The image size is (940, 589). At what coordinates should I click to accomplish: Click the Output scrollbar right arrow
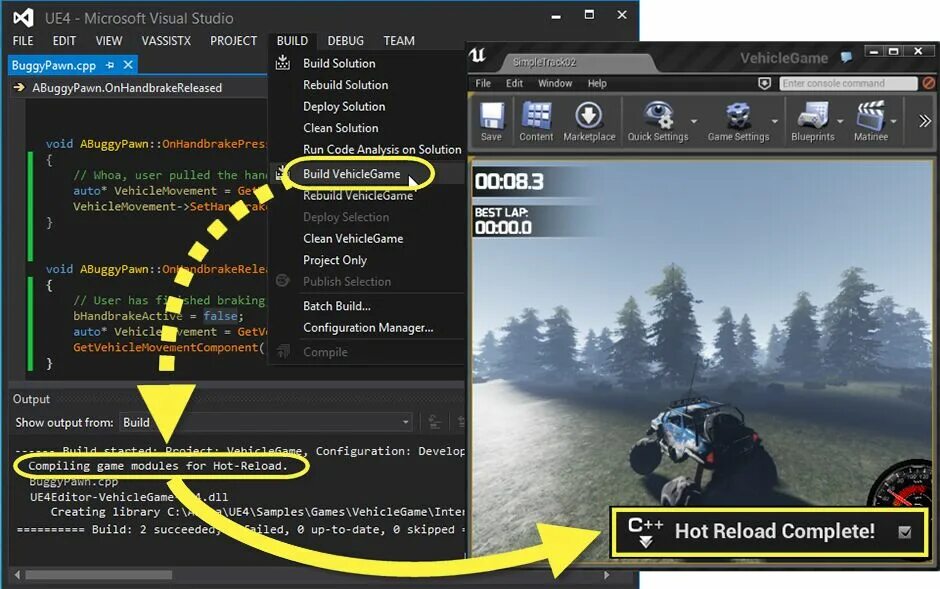pyautogui.click(x=607, y=575)
